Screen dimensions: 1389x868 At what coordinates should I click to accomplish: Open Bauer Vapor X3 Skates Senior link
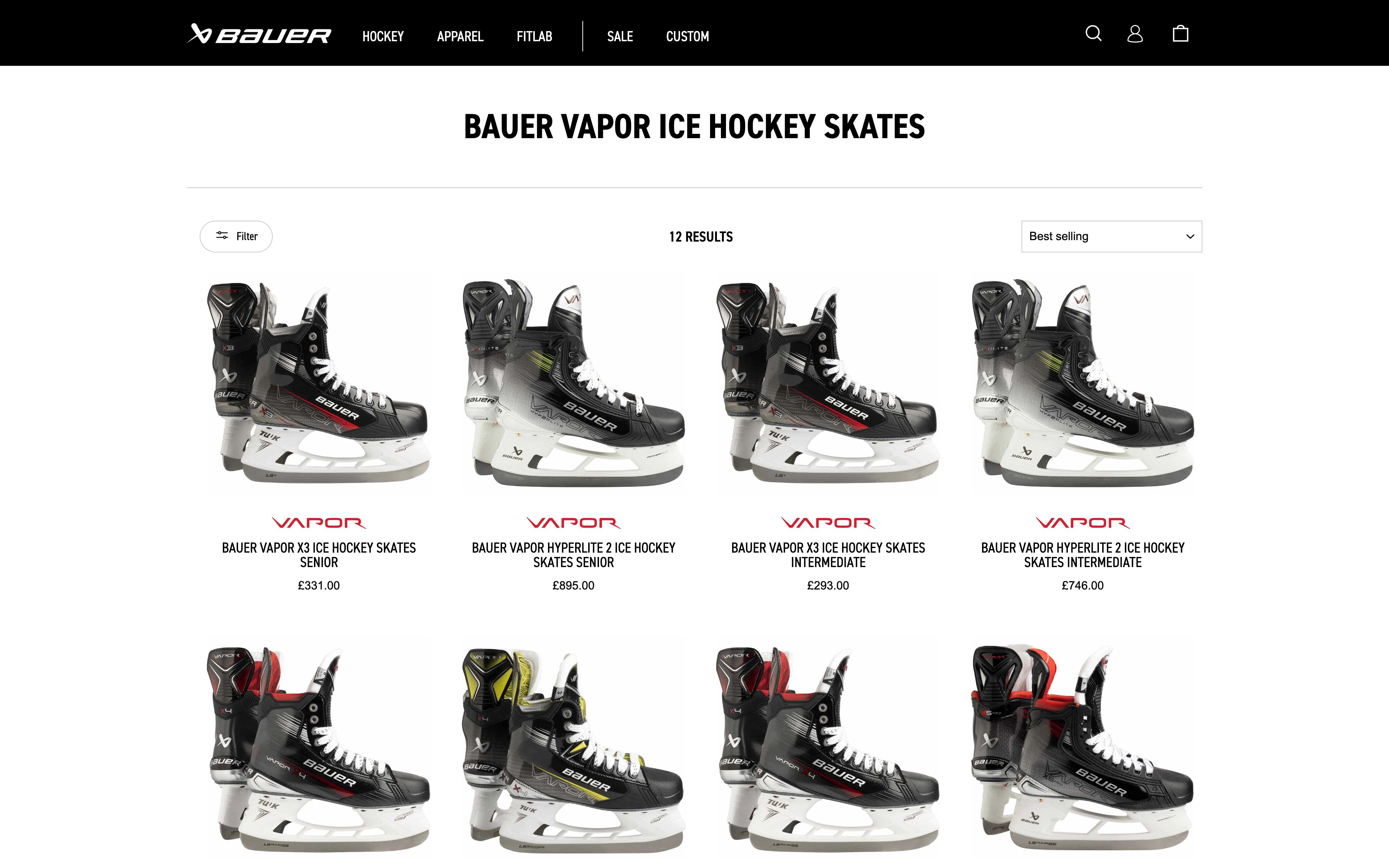point(319,554)
